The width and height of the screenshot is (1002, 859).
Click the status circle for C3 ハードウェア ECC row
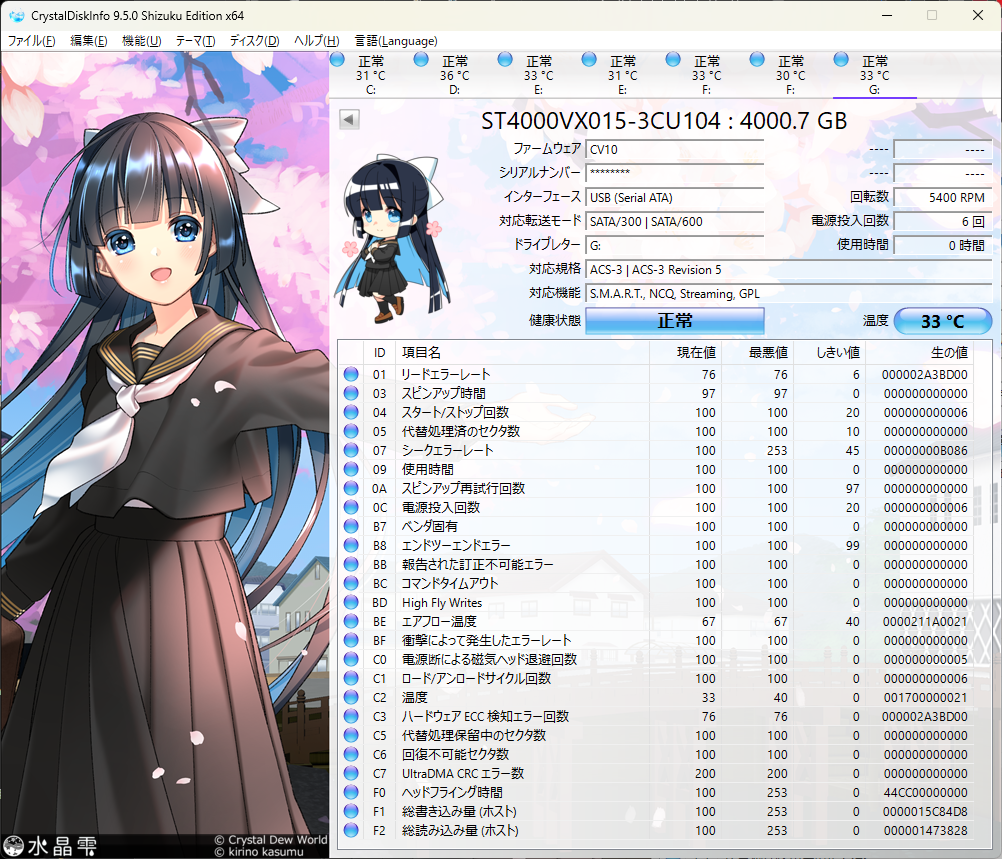351,716
